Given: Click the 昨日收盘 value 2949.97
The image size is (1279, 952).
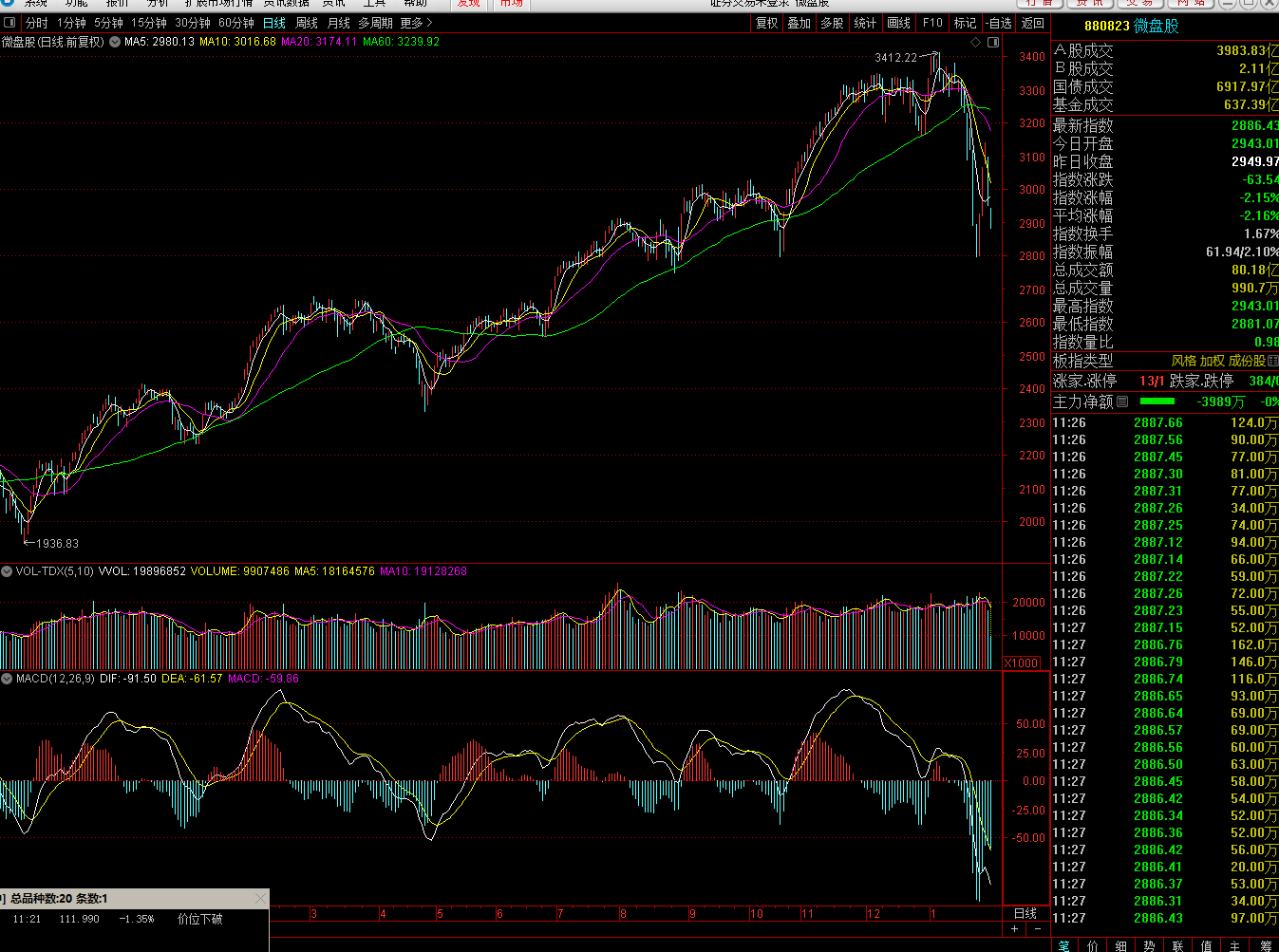Looking at the screenshot, I should point(1254,162).
